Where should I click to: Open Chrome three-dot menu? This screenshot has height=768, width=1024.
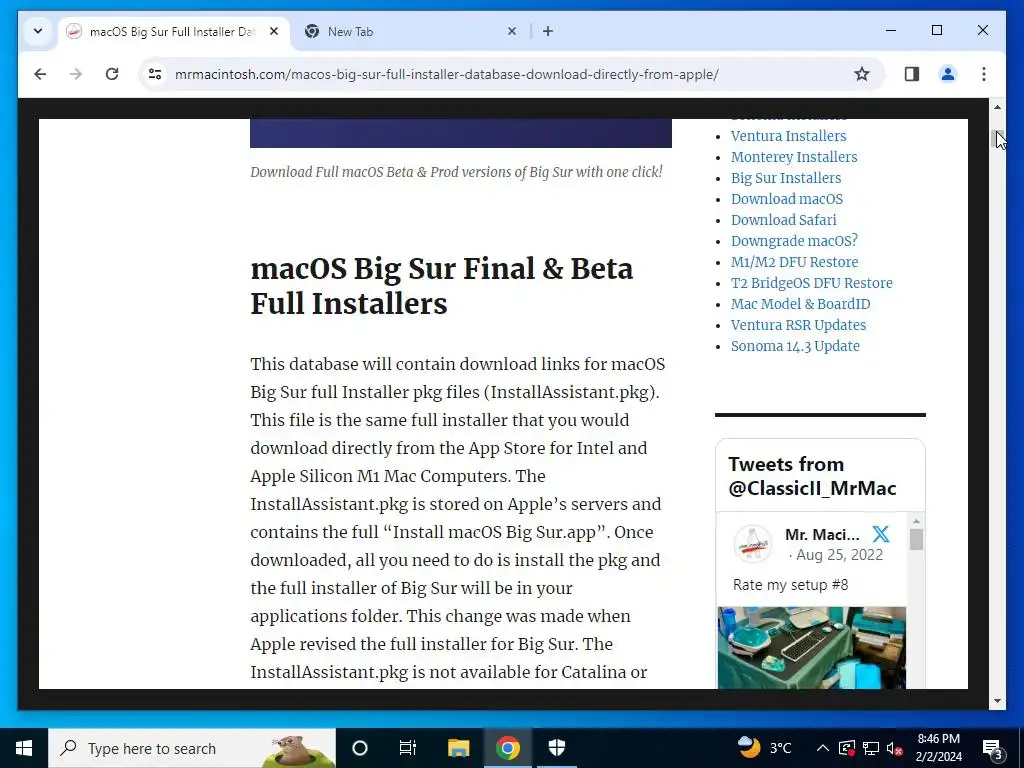click(984, 74)
